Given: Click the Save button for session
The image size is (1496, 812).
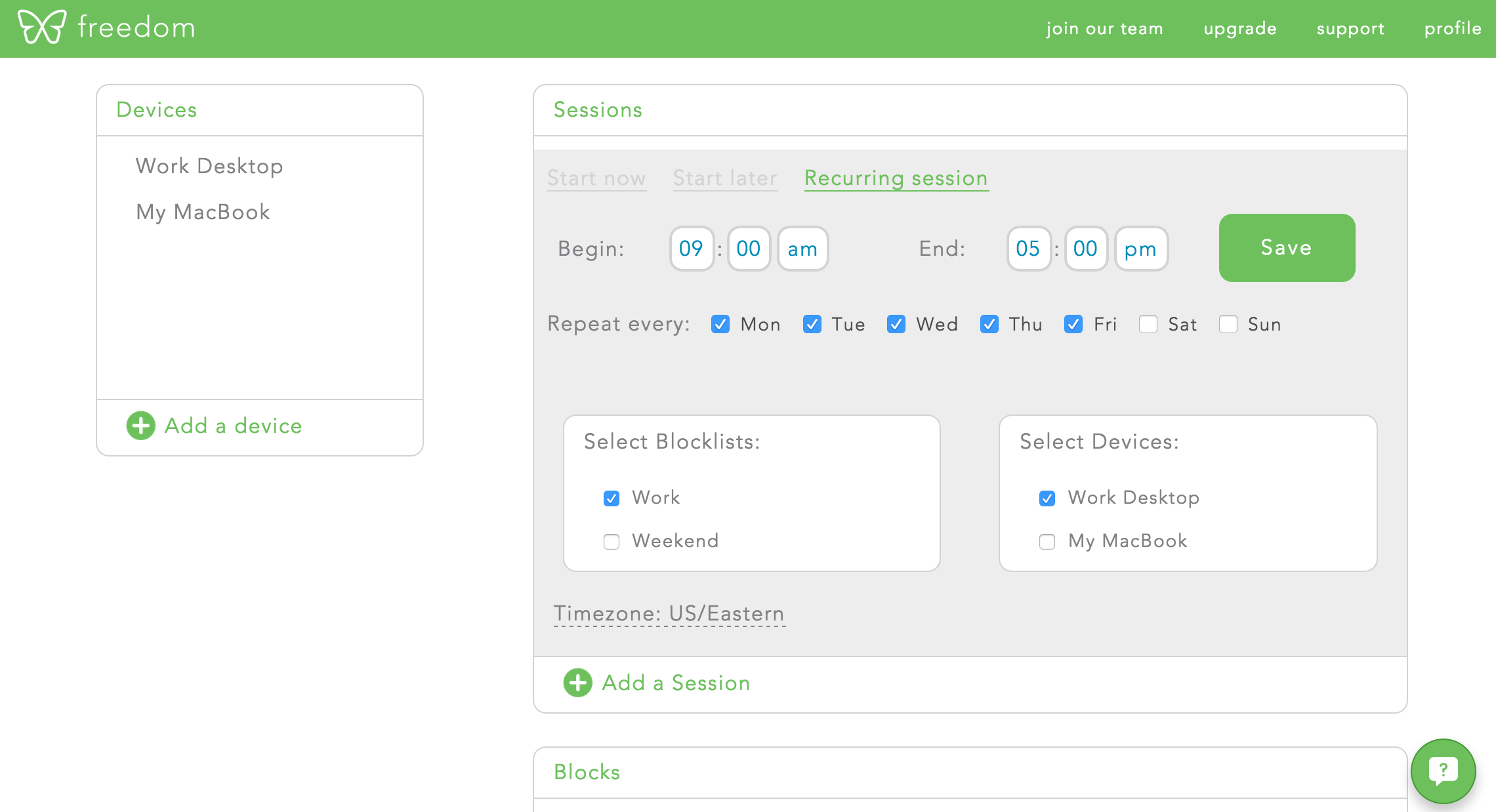Looking at the screenshot, I should pyautogui.click(x=1287, y=248).
